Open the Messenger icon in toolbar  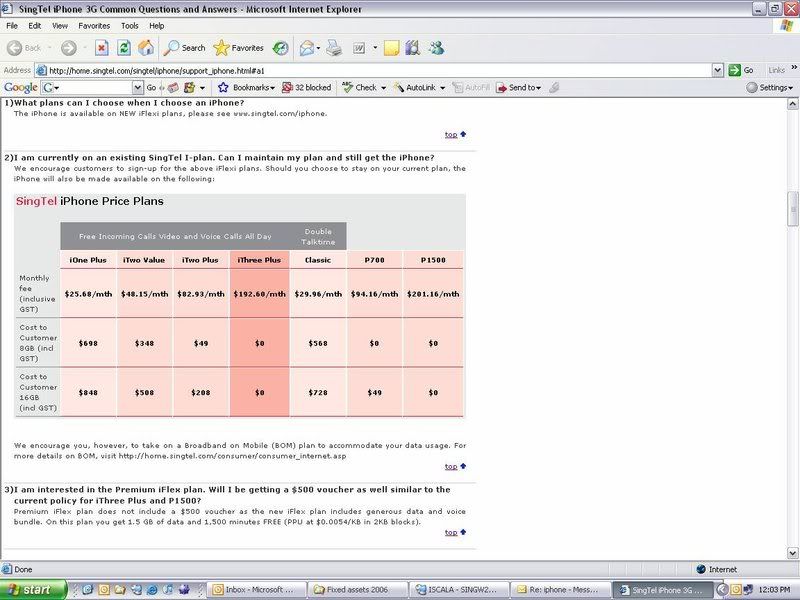(x=437, y=47)
